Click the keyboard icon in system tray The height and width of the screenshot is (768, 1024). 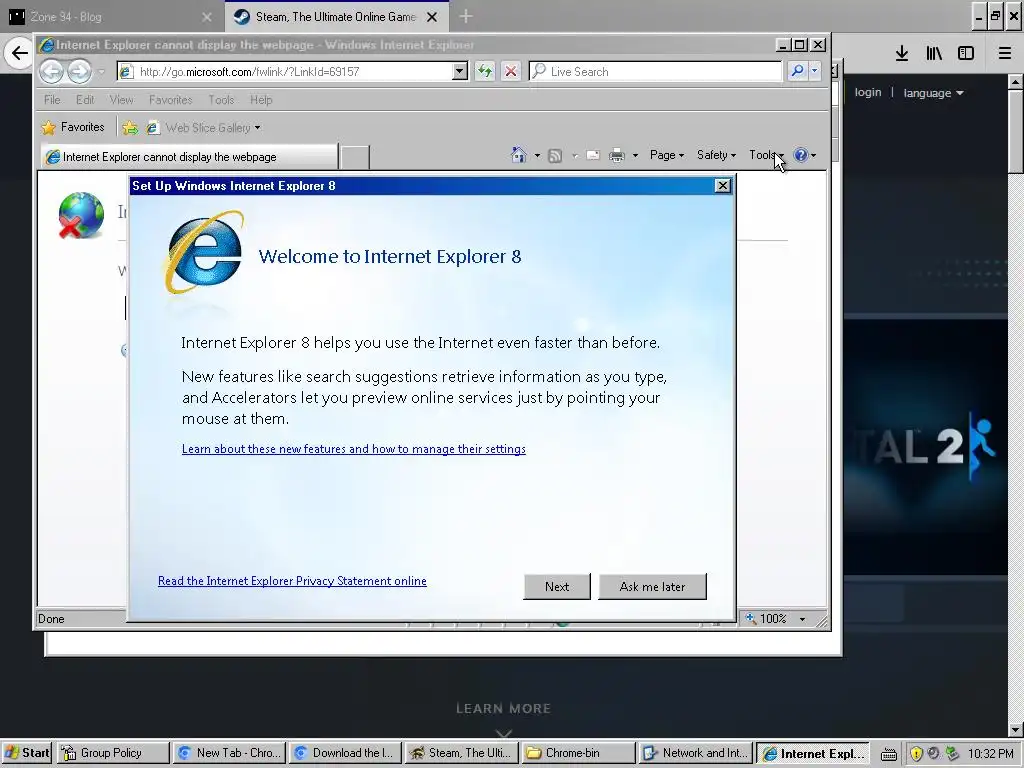(888, 754)
